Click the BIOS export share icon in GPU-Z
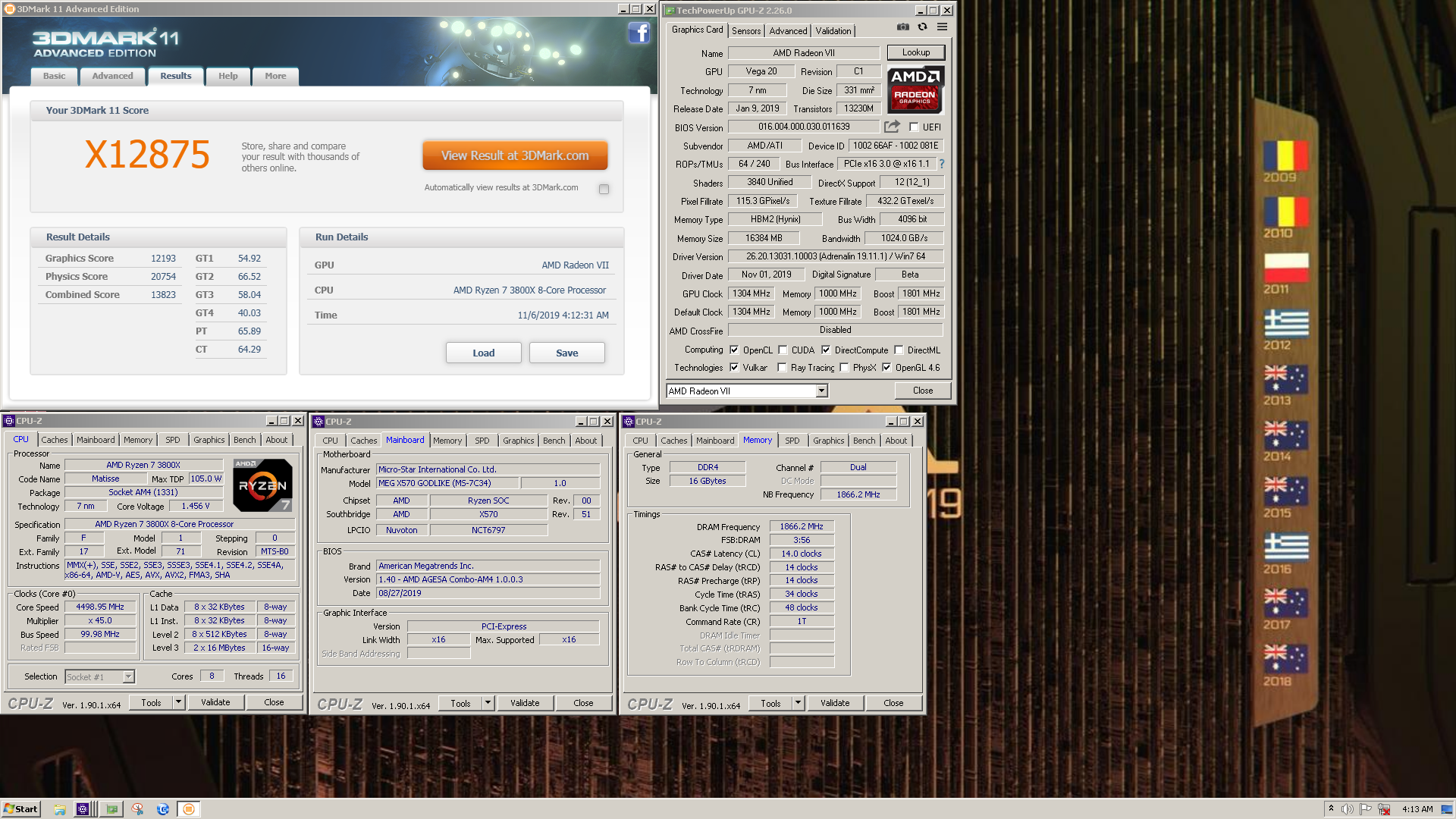1456x819 pixels. coord(892,127)
